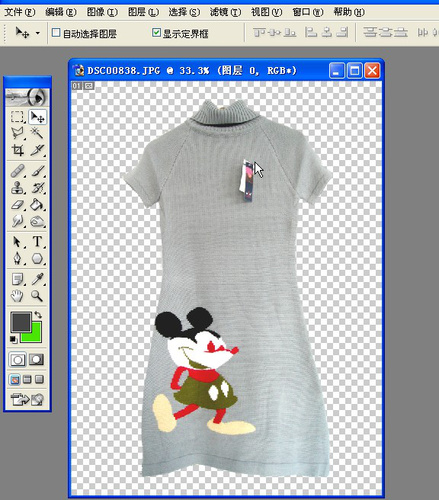Viewport: 439px width, 500px height.
Task: Select the Rectangular Marquee tool
Action: (17, 117)
